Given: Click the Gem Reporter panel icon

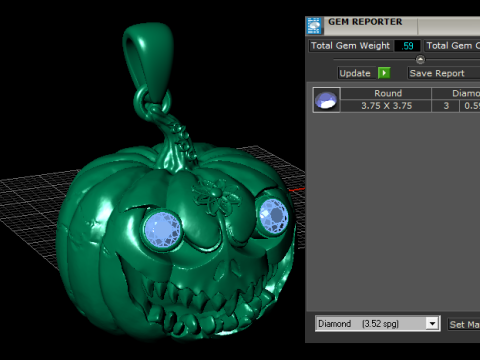Looking at the screenshot, I should point(314,26).
